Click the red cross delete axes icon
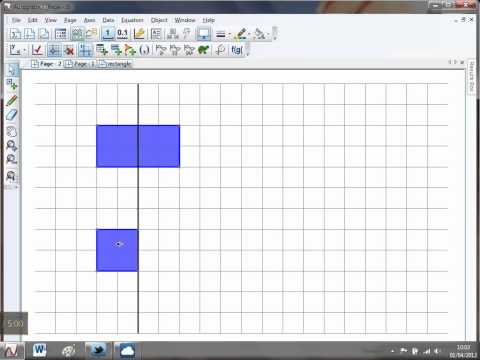 click(69, 50)
